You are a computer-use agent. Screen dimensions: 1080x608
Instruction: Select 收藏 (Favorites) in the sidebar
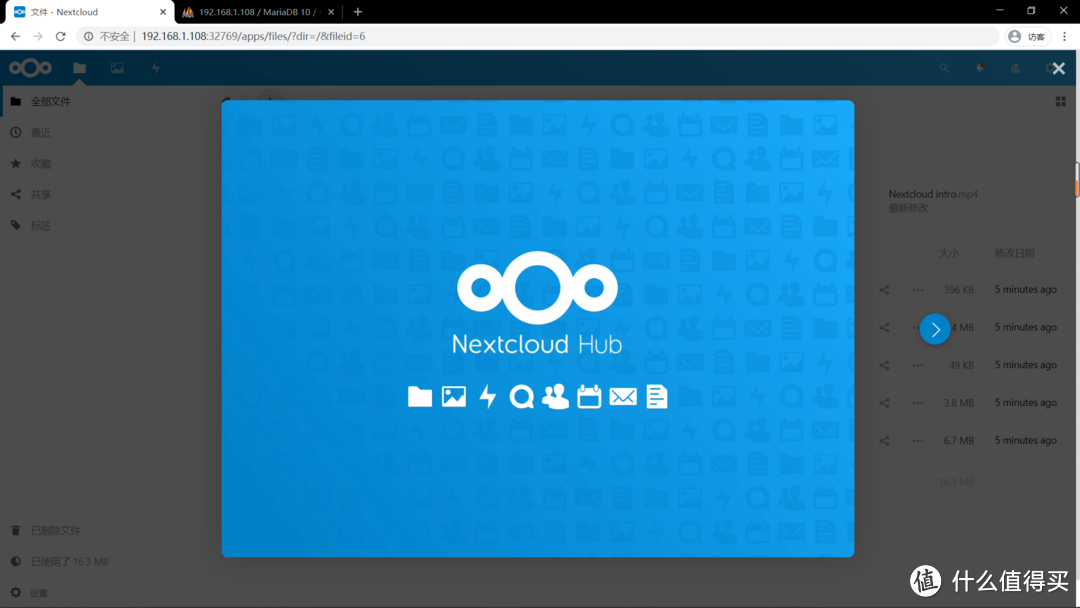tap(40, 163)
